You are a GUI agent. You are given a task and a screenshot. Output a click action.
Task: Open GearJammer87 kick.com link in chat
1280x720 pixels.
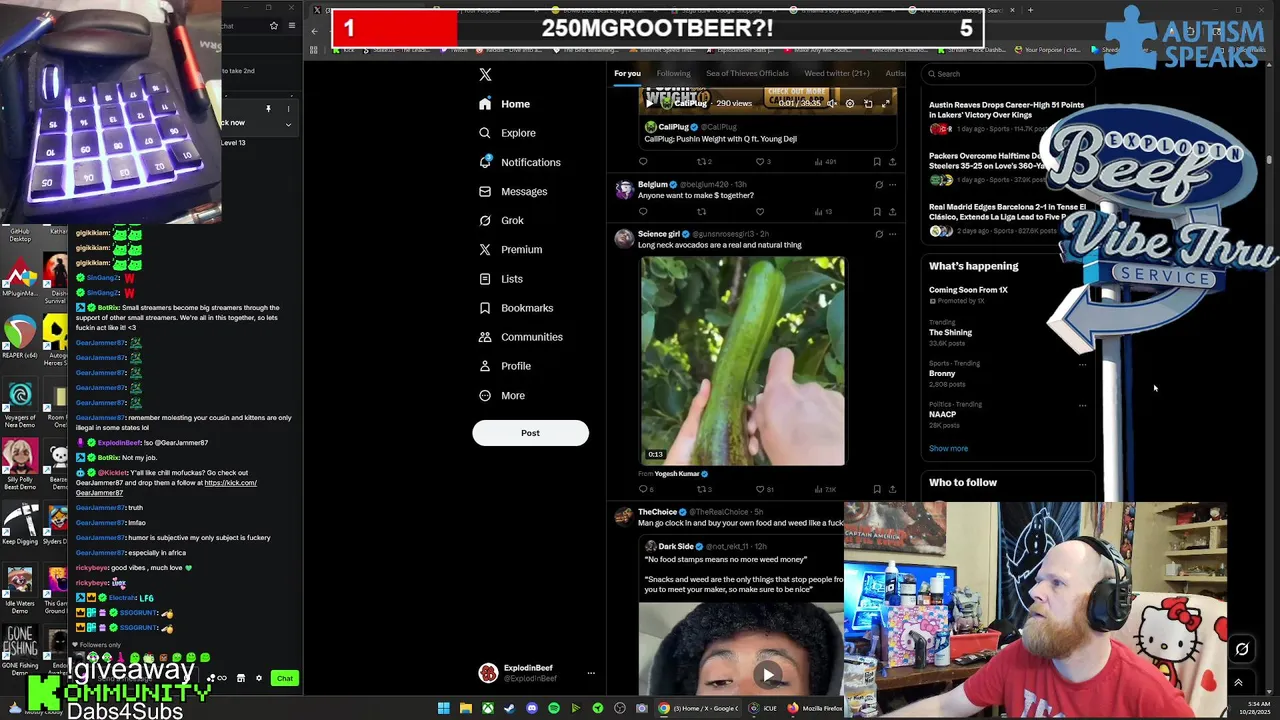tap(166, 488)
